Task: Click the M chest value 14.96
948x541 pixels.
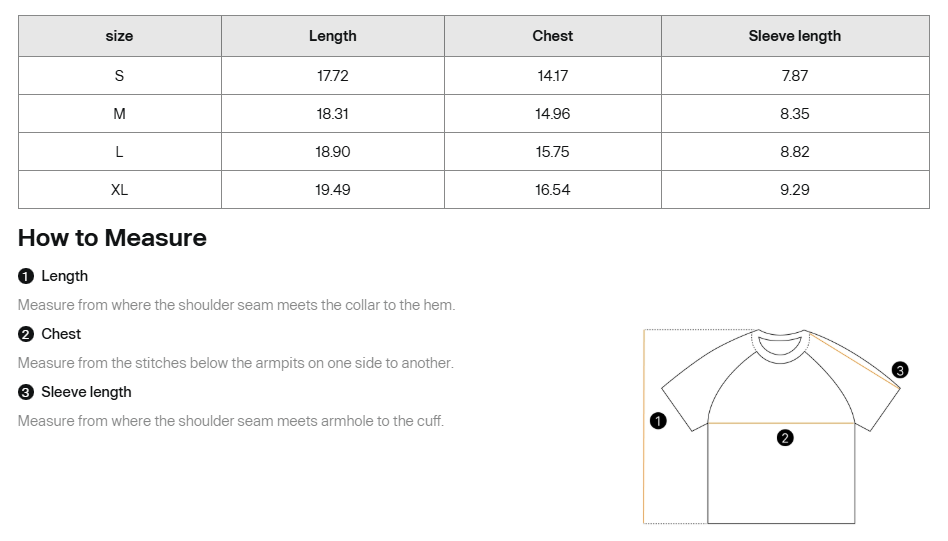Action: [x=552, y=114]
